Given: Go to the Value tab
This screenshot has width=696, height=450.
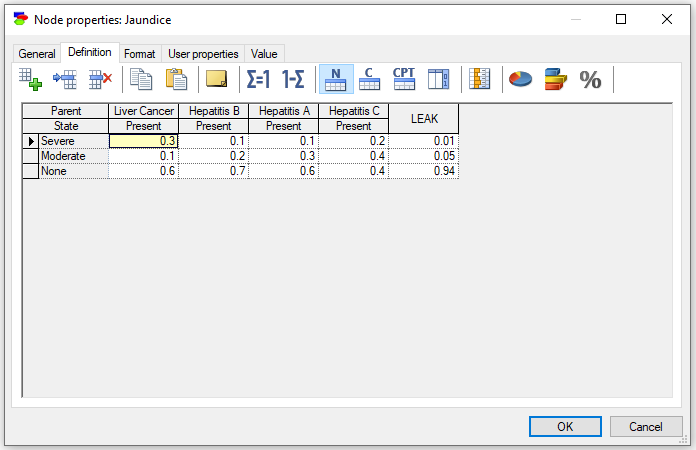Looking at the screenshot, I should (264, 54).
